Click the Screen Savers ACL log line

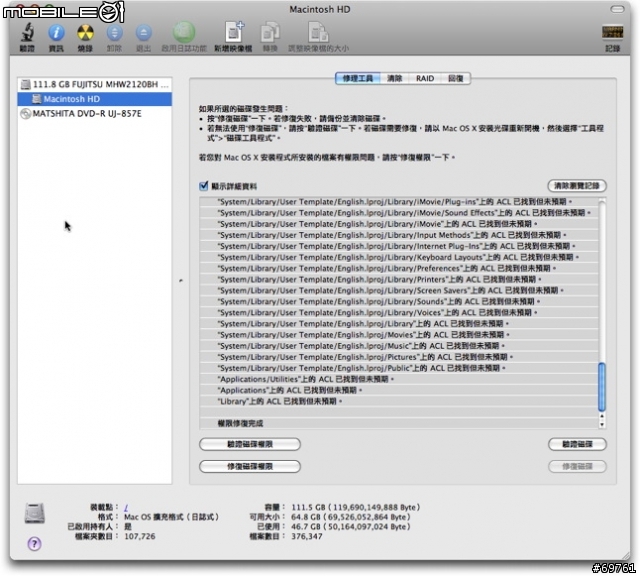pyautogui.click(x=399, y=290)
